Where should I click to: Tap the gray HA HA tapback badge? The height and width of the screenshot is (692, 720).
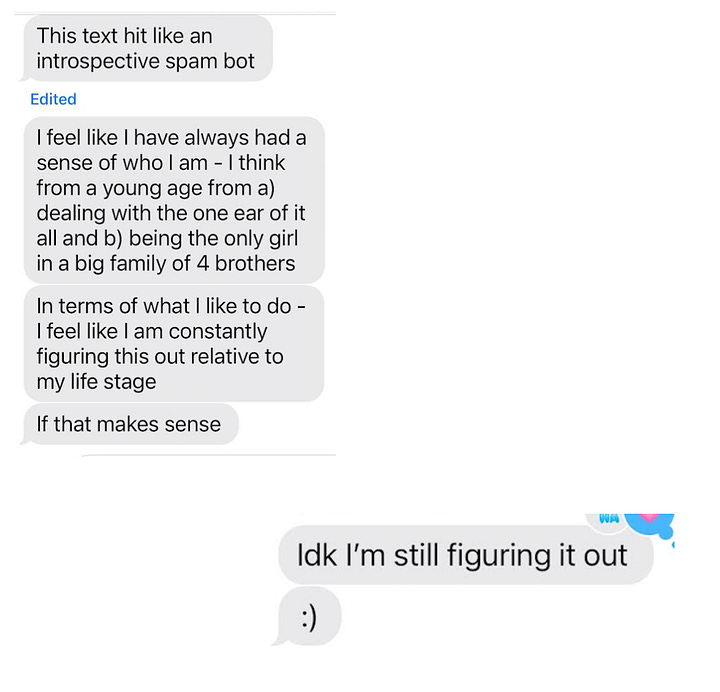609,521
